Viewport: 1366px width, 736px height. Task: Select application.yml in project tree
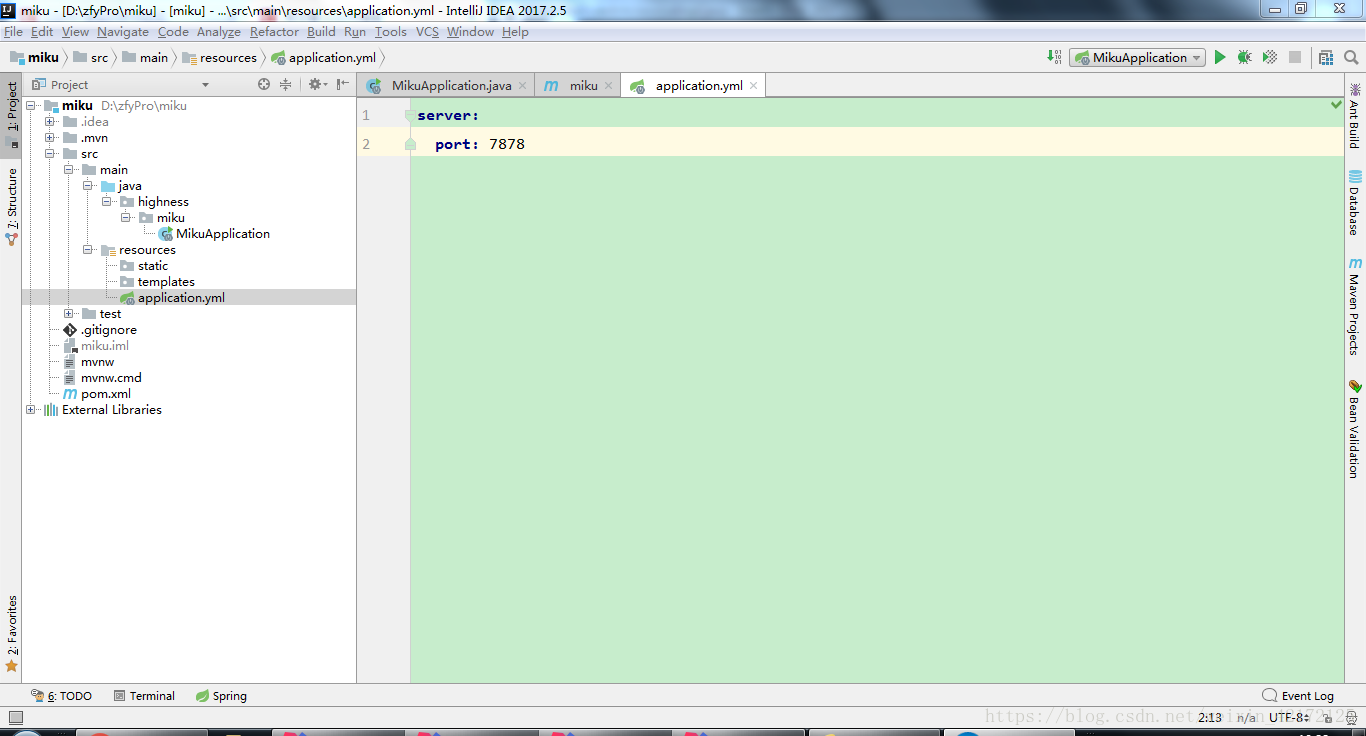tap(181, 298)
